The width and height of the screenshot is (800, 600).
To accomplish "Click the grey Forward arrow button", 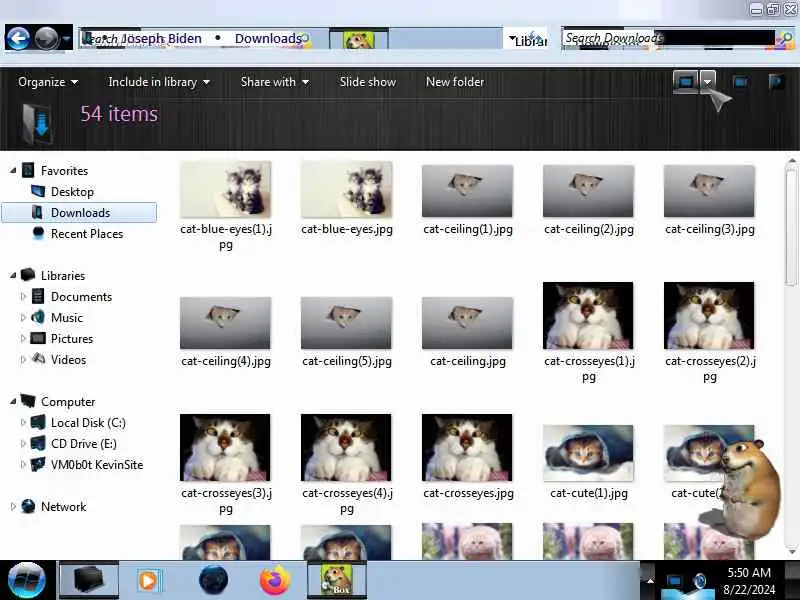I will click(46, 38).
